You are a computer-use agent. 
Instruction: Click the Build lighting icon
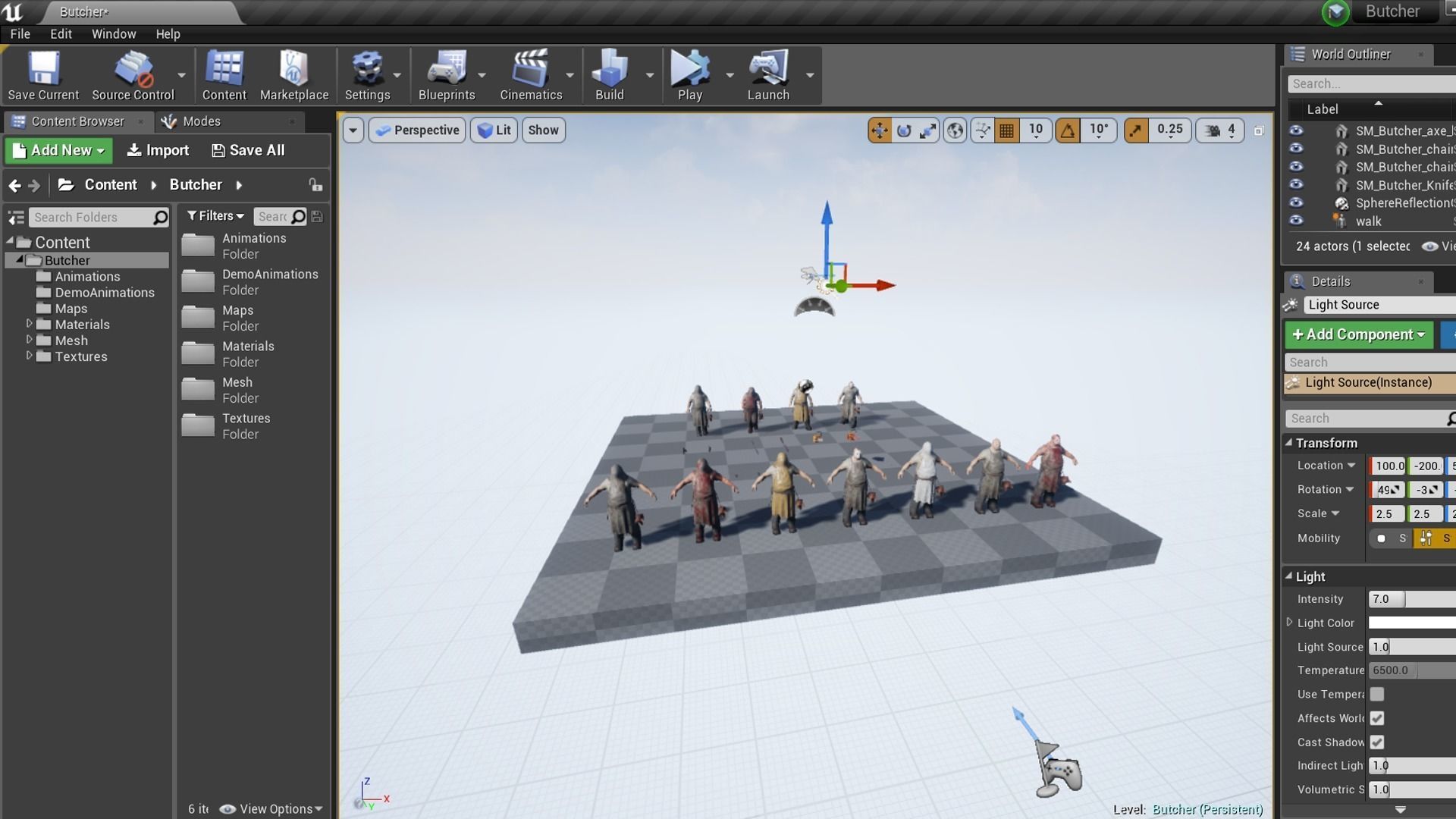[x=609, y=69]
